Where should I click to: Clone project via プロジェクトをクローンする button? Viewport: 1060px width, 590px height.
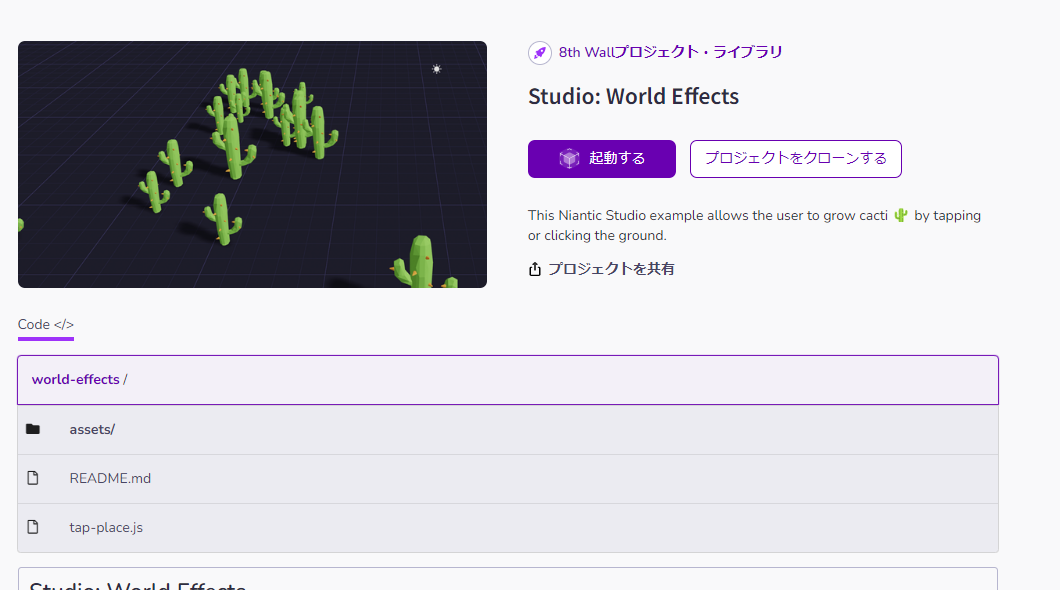pyautogui.click(x=796, y=159)
